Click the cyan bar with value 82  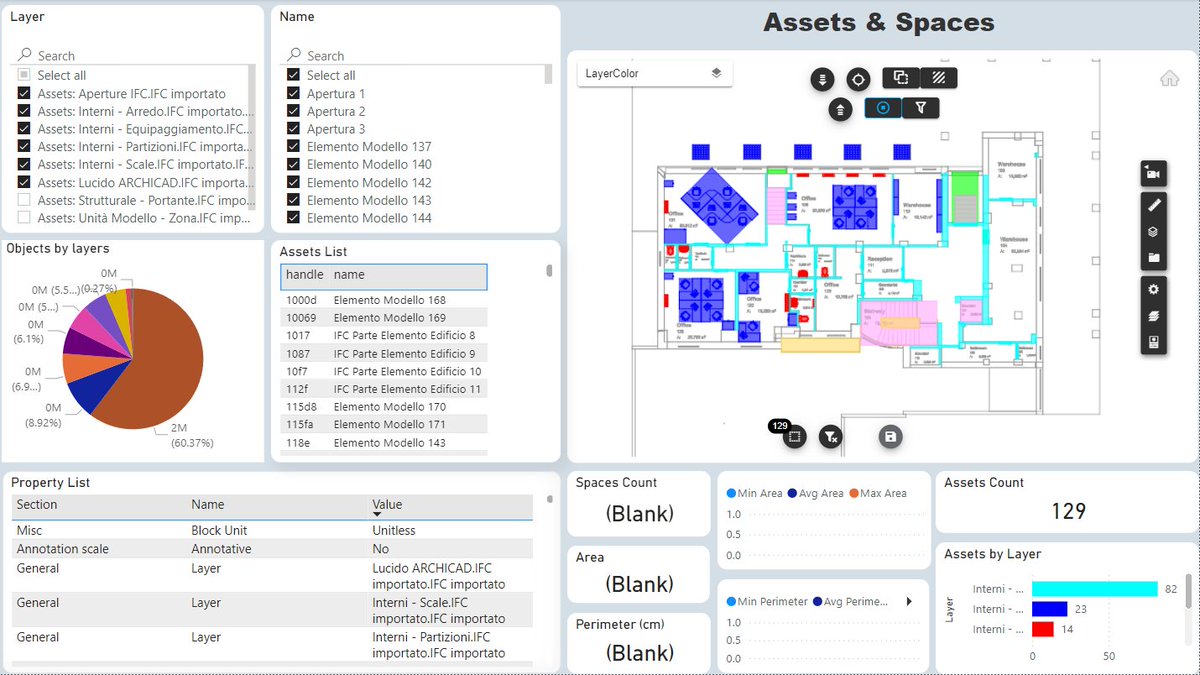click(x=1095, y=589)
